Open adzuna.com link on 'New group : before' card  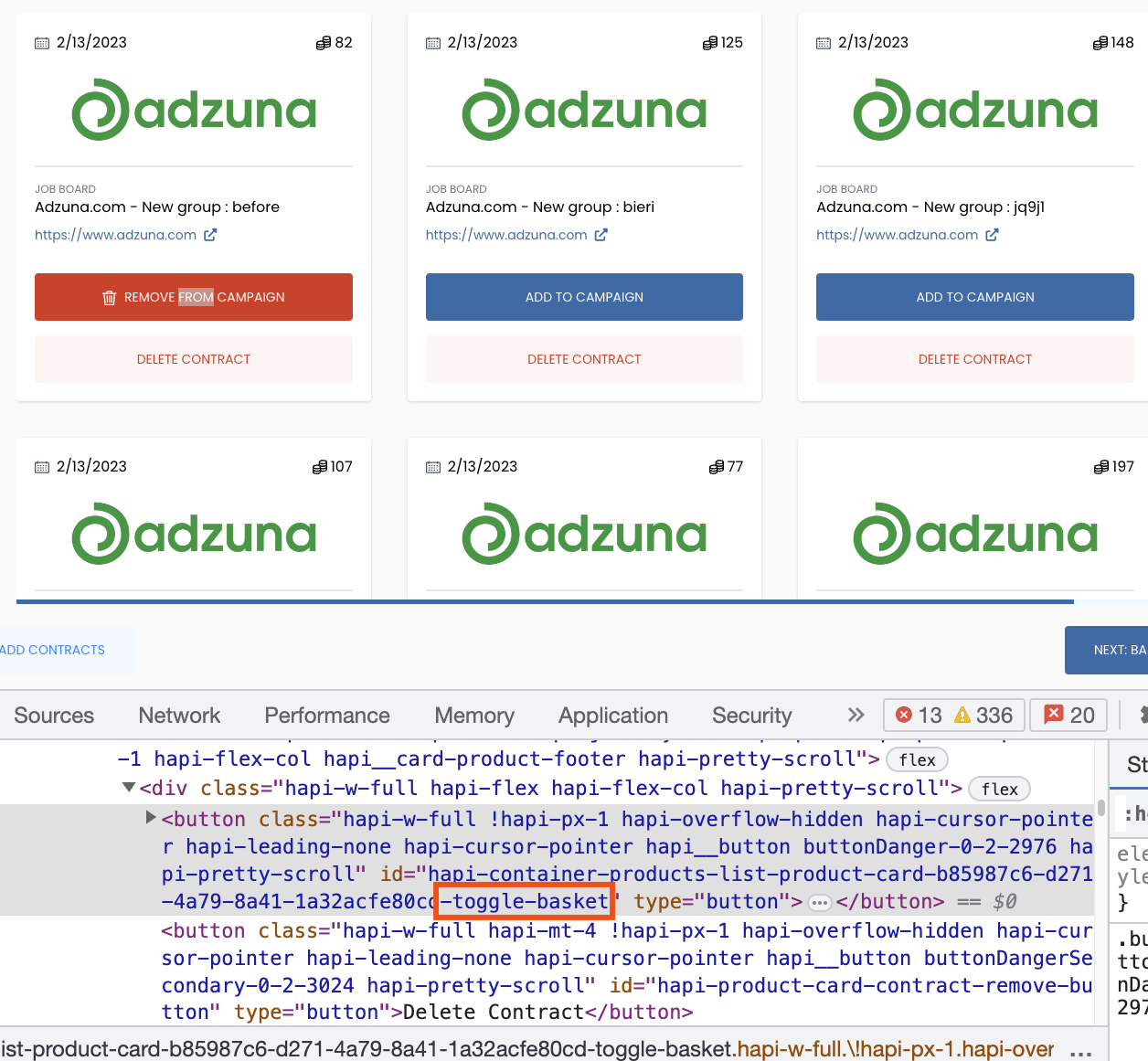click(115, 235)
